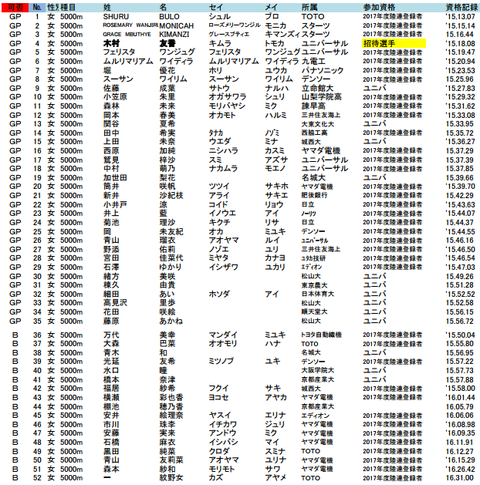
Task: Select the reading アンドウ
Action: (x=223, y=433)
